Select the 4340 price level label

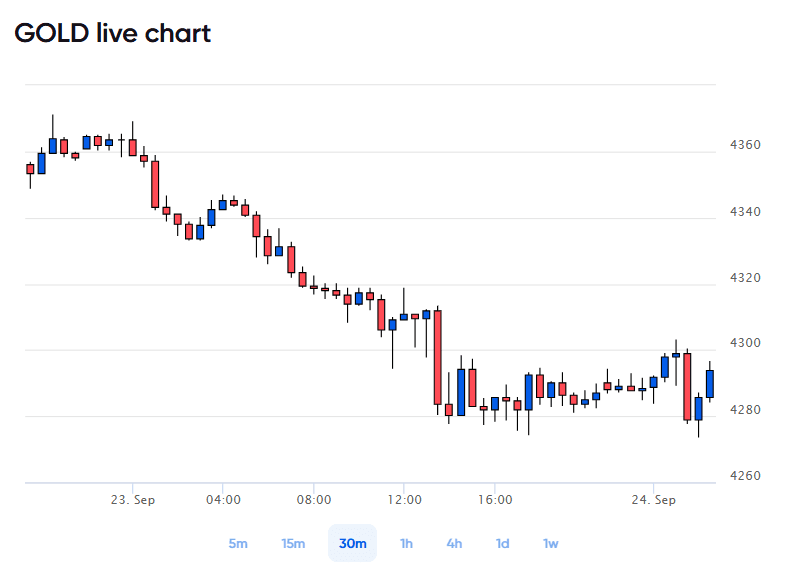[745, 212]
